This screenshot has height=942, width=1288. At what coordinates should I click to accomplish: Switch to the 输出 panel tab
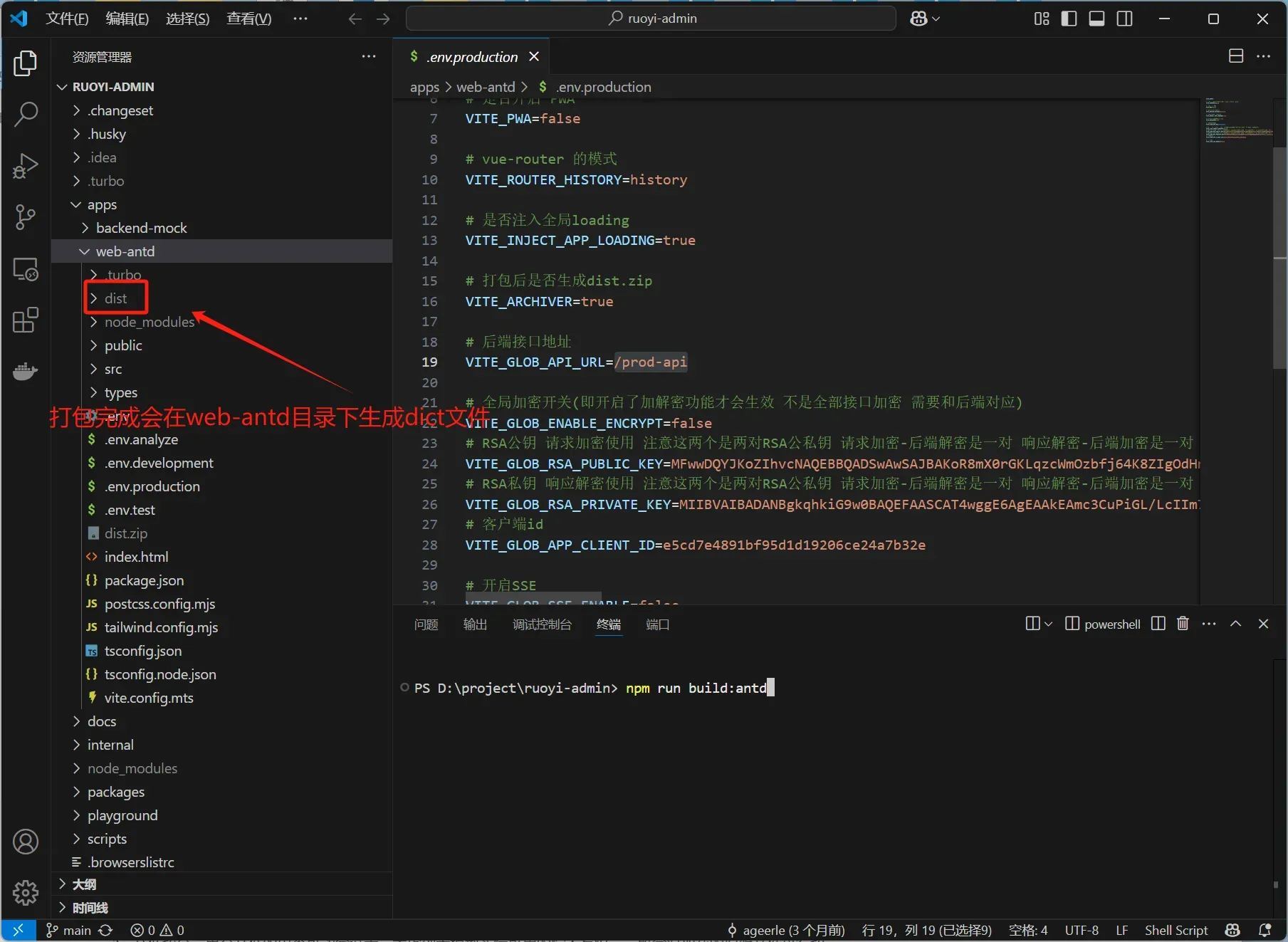[475, 624]
